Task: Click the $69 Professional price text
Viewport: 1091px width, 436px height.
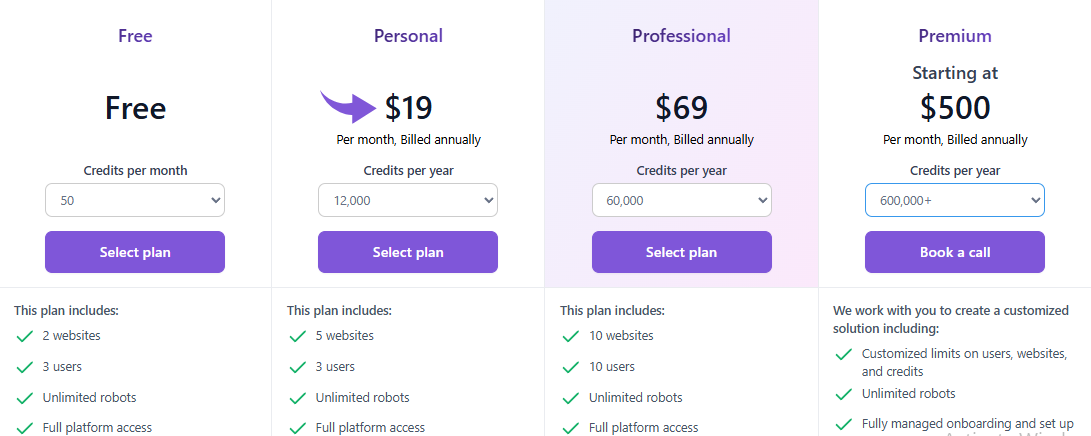Action: [681, 107]
